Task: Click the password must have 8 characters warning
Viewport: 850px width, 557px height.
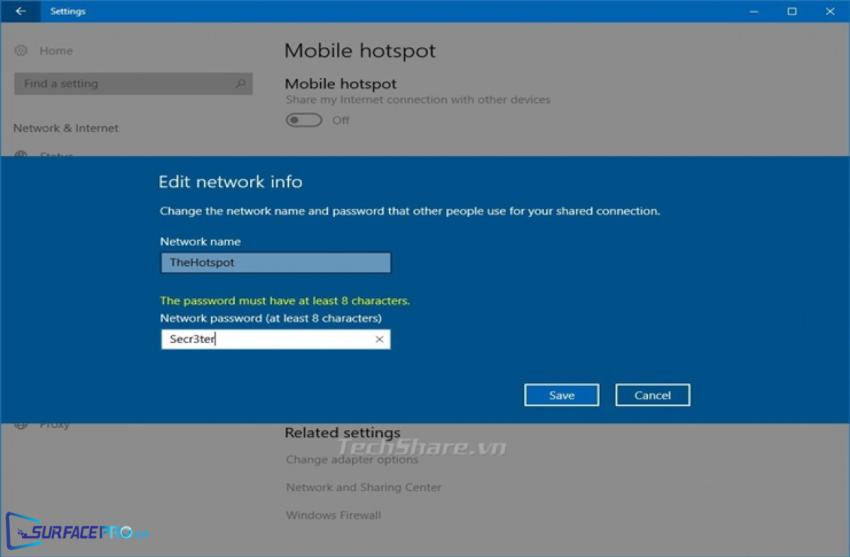Action: click(285, 301)
